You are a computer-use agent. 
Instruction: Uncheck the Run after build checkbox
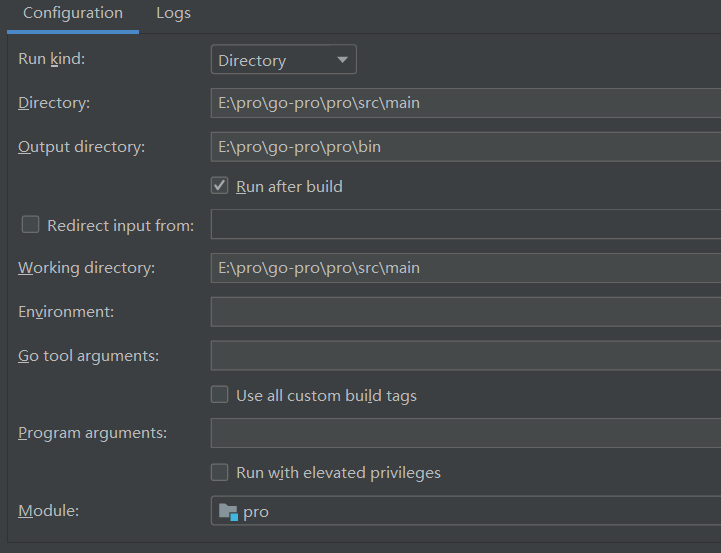pyautogui.click(x=219, y=186)
